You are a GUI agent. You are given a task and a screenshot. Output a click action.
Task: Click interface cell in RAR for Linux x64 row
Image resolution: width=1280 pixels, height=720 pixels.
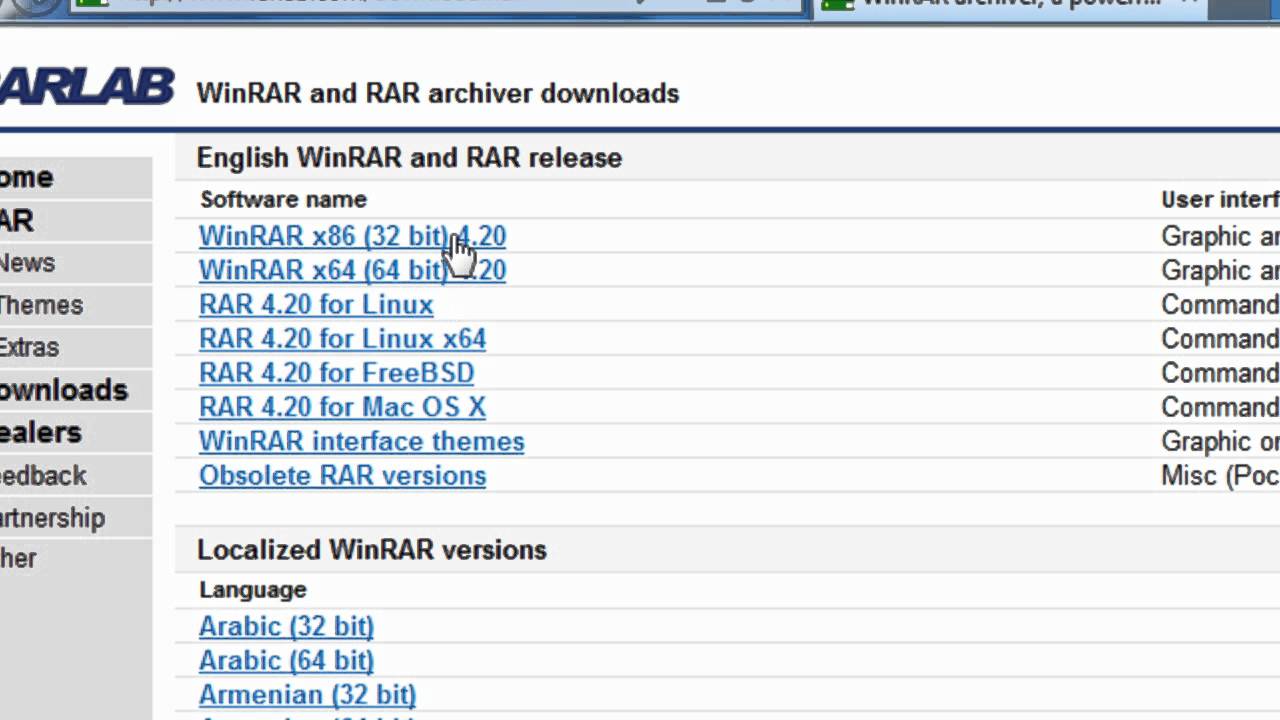(x=1220, y=338)
